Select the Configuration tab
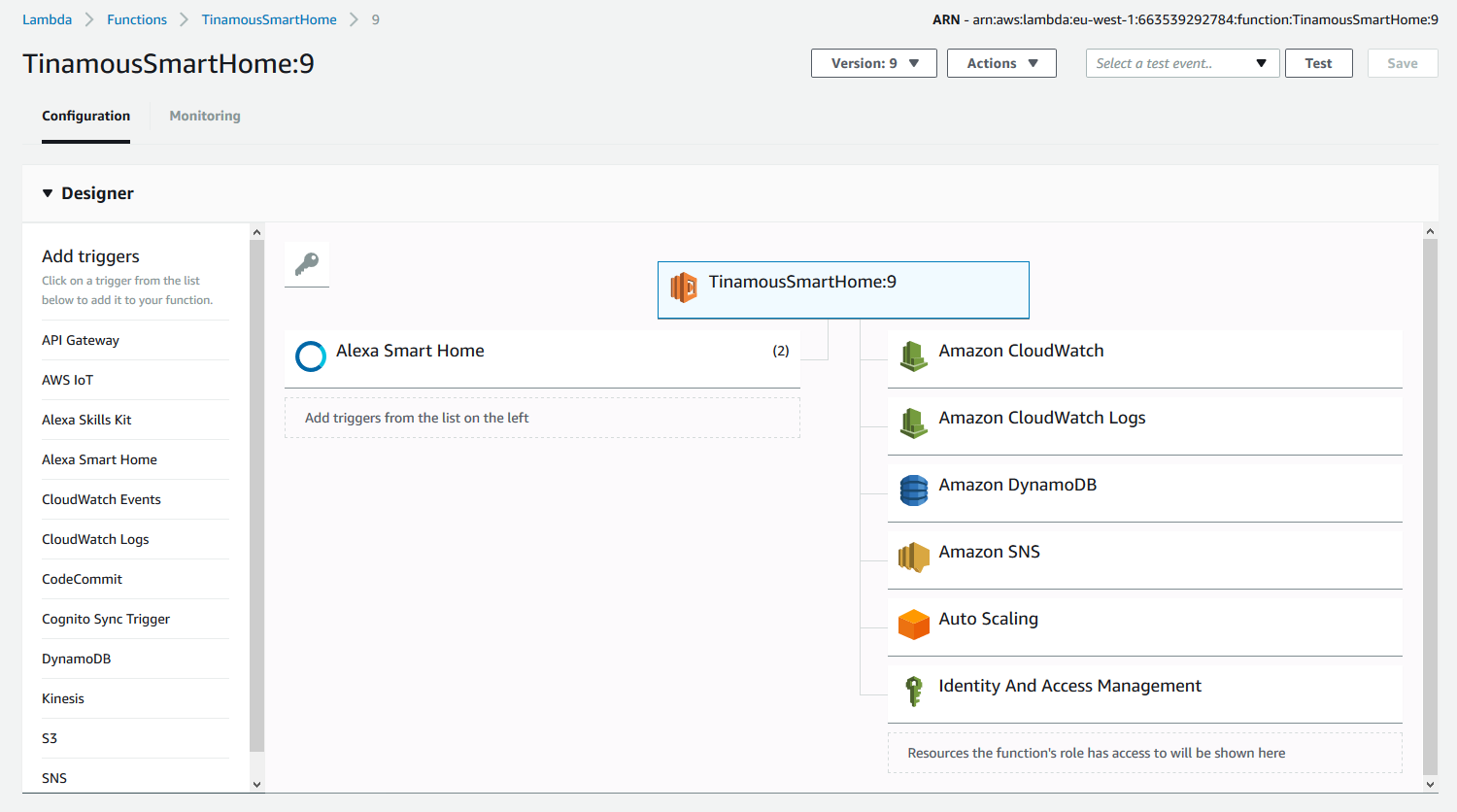 [85, 116]
